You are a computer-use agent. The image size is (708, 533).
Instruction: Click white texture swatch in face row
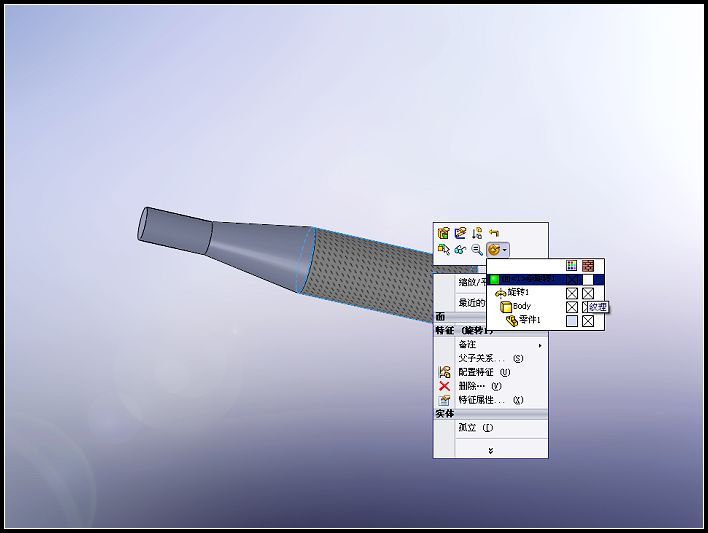[588, 280]
